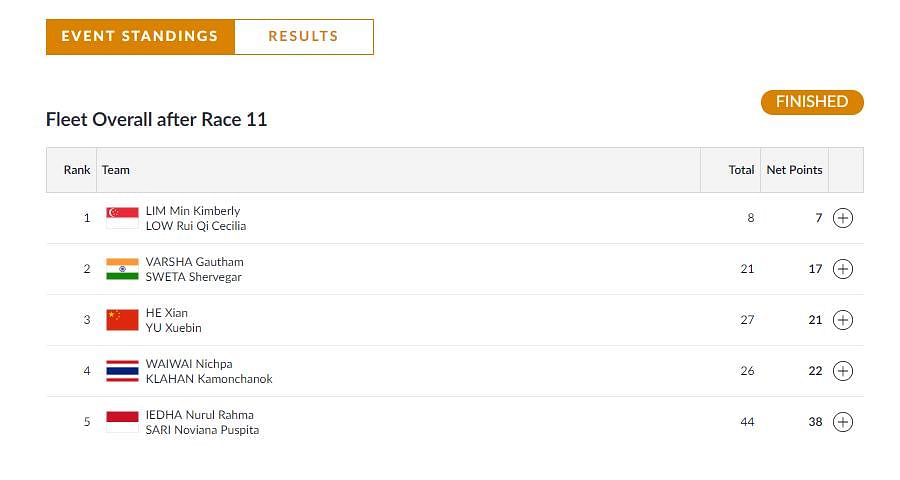Click the KLAHAN Kamonchanok name

click(x=209, y=379)
